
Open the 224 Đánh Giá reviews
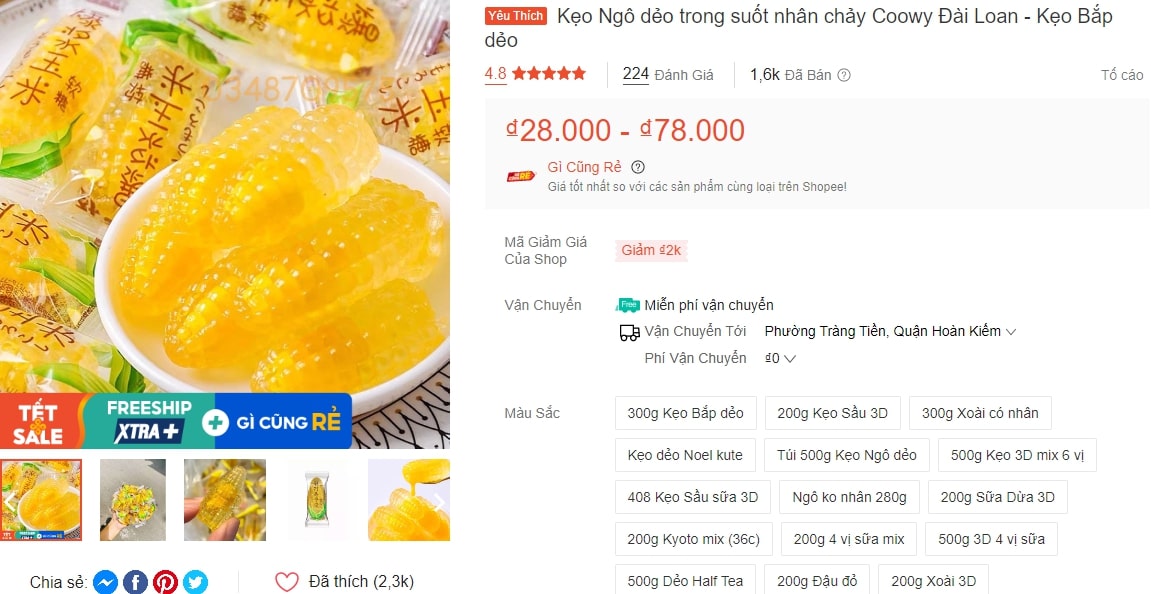point(668,74)
